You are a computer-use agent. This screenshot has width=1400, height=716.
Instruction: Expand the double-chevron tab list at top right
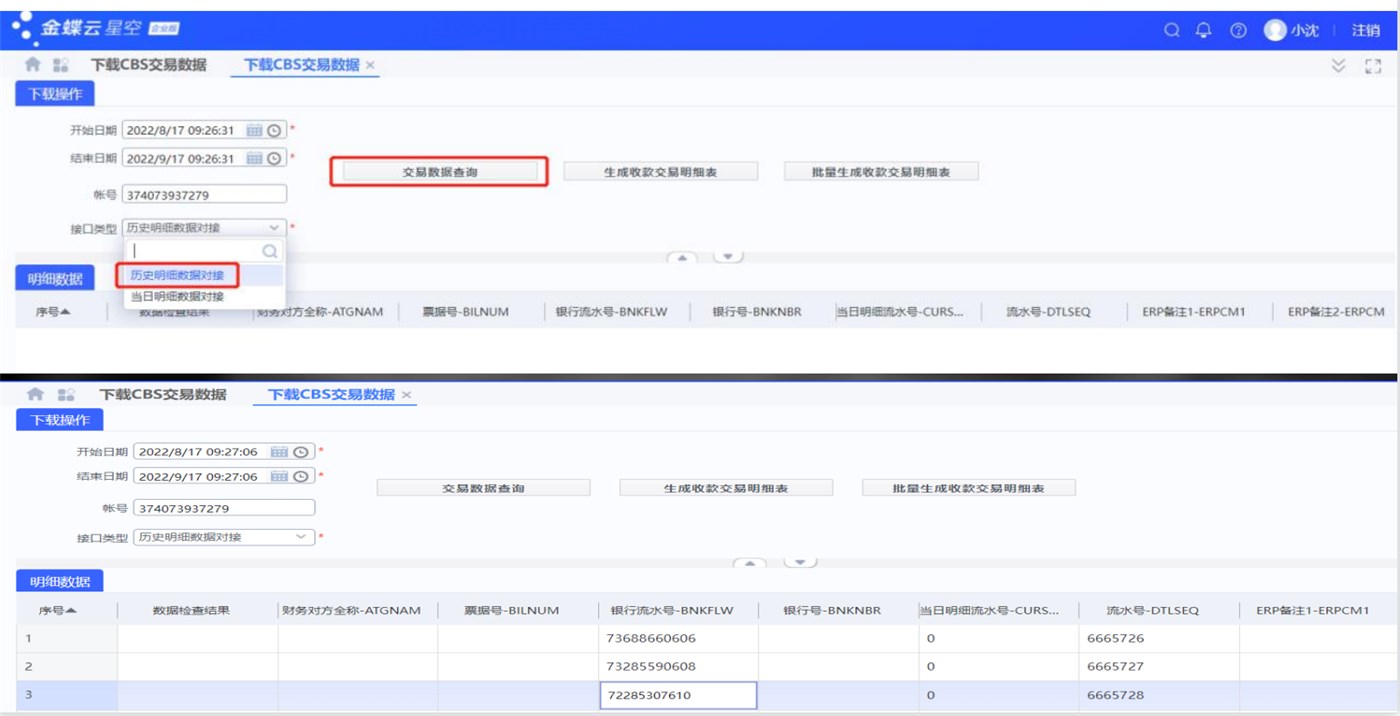[1339, 66]
